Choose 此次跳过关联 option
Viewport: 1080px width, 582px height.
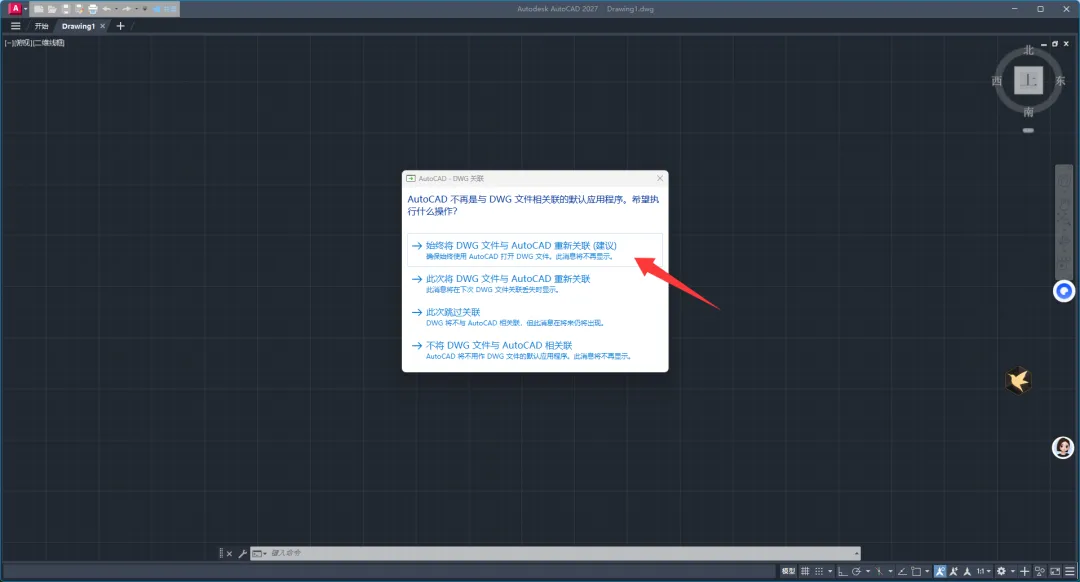[x=534, y=316]
